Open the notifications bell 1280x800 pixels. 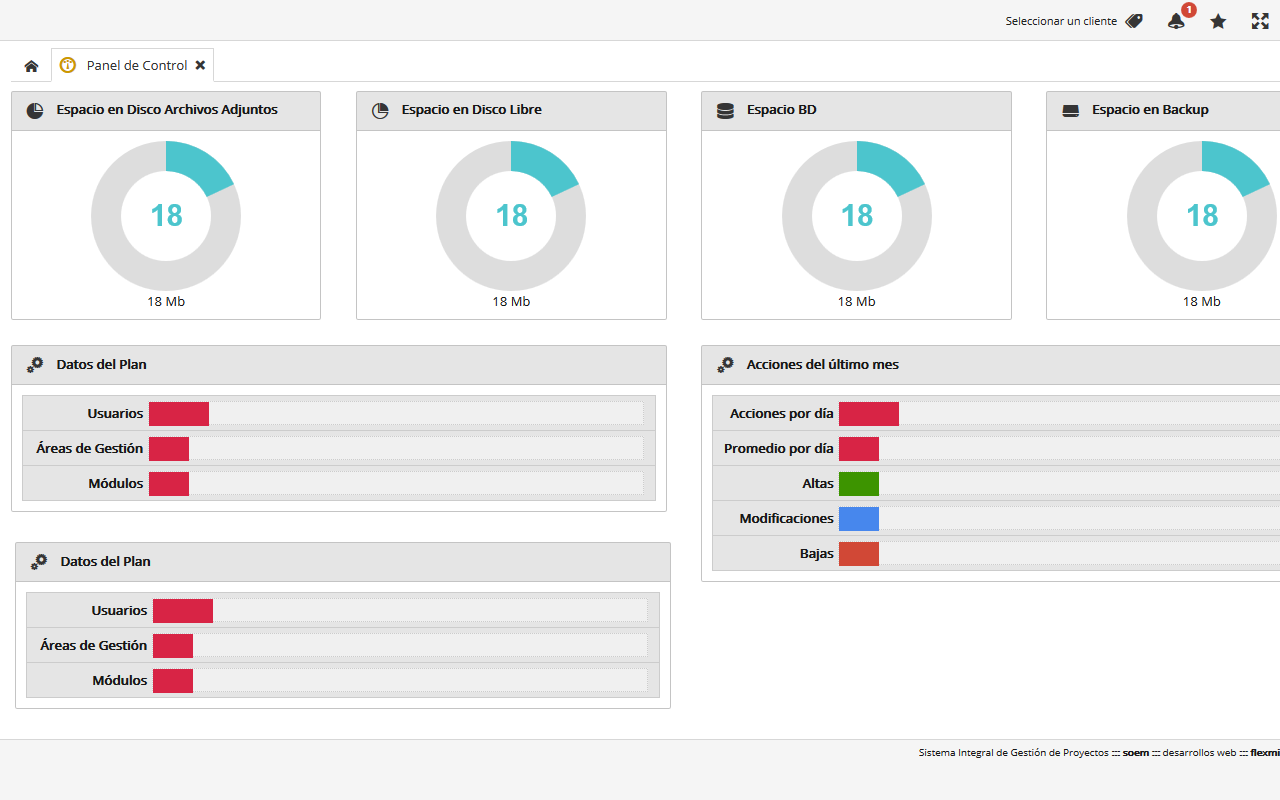(x=1177, y=21)
